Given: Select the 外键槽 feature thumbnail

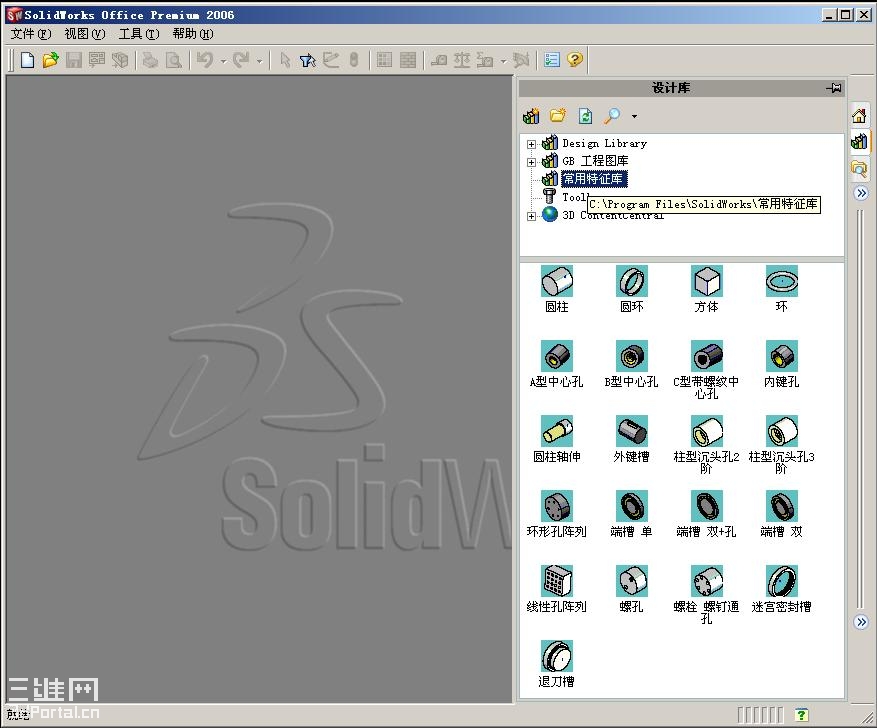Looking at the screenshot, I should (631, 431).
